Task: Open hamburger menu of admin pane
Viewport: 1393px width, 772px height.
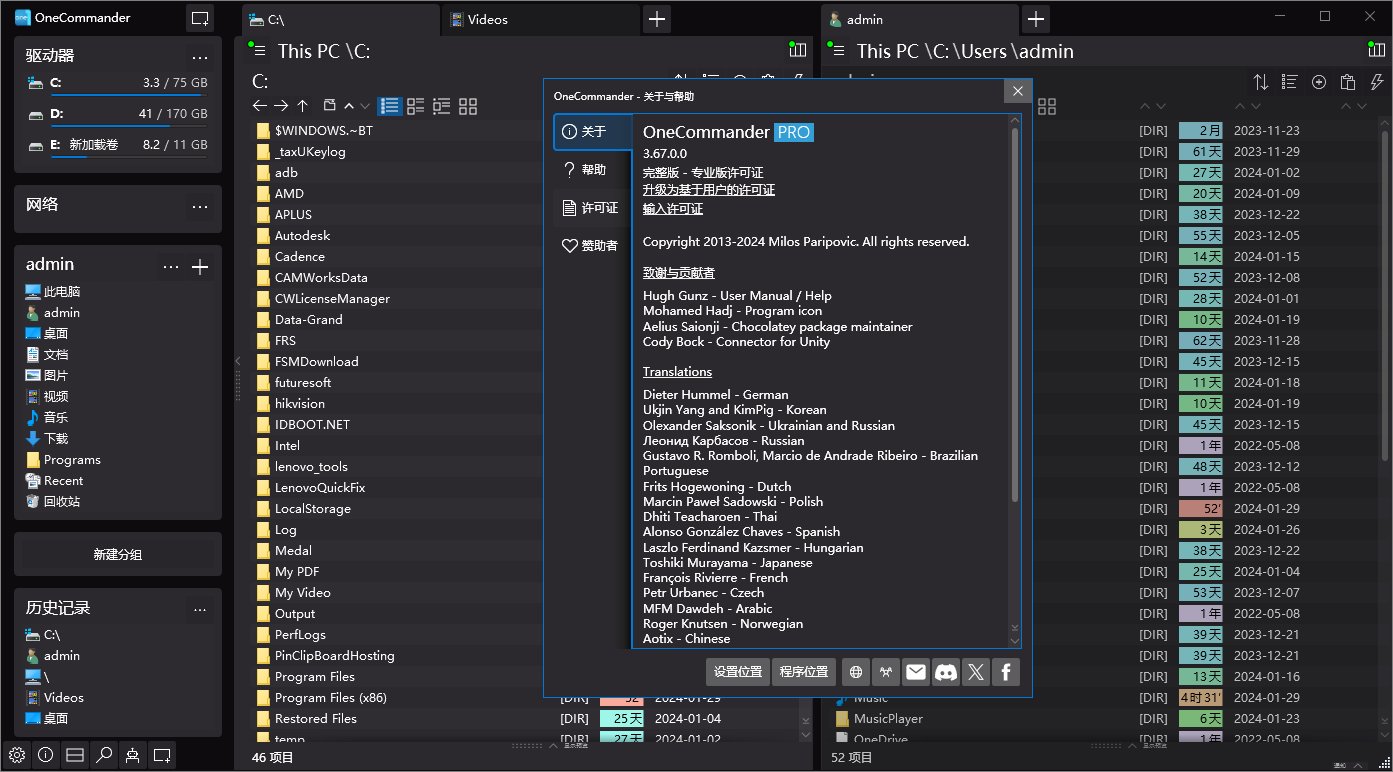Action: pos(838,51)
